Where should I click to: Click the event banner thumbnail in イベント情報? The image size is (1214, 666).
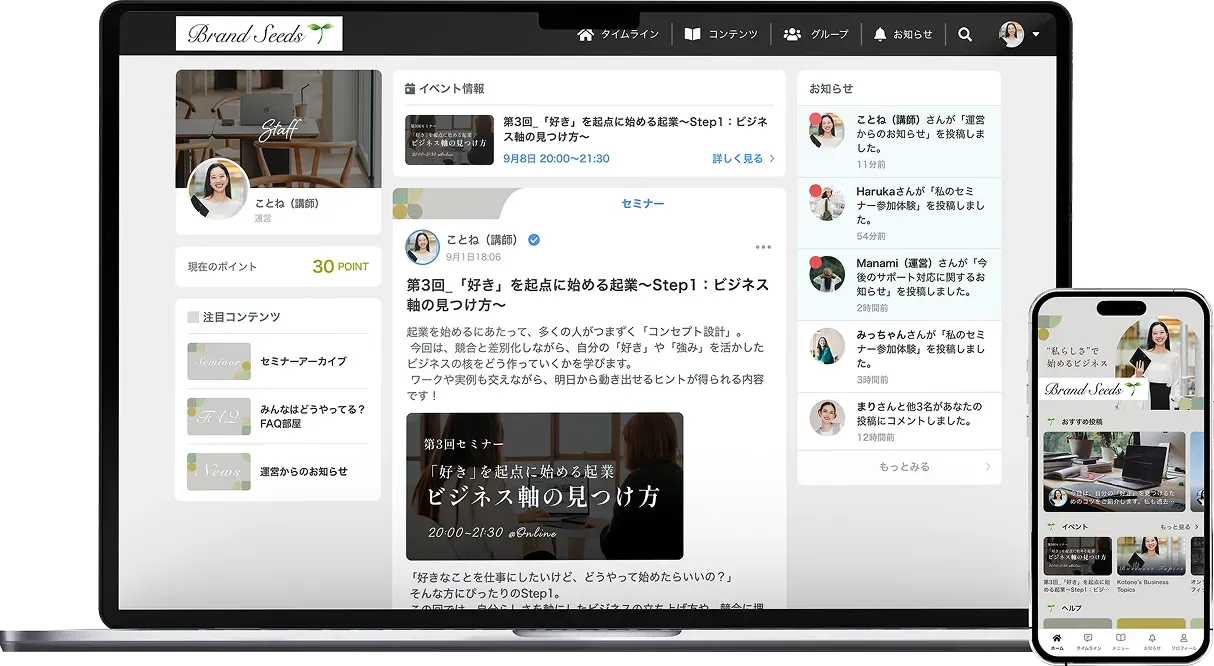449,139
